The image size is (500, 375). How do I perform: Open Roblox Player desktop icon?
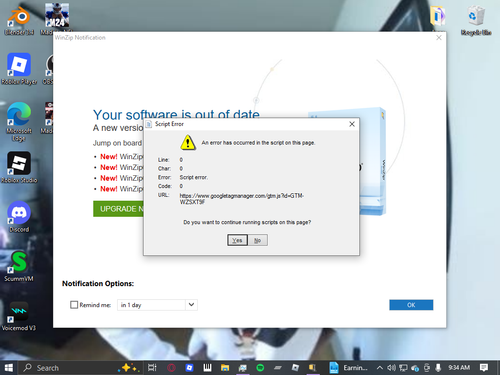(x=19, y=69)
